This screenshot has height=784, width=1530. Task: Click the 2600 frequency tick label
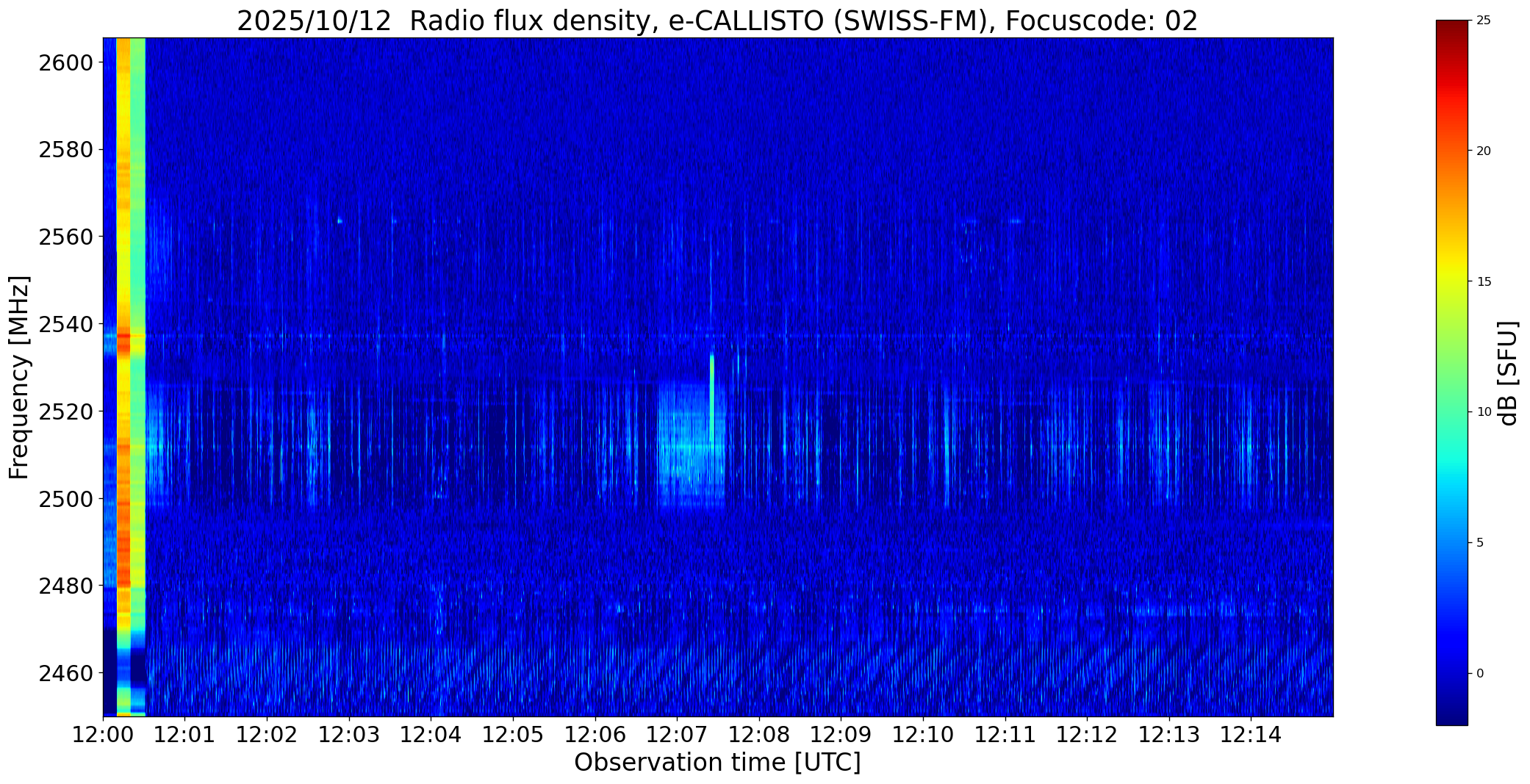(65, 62)
